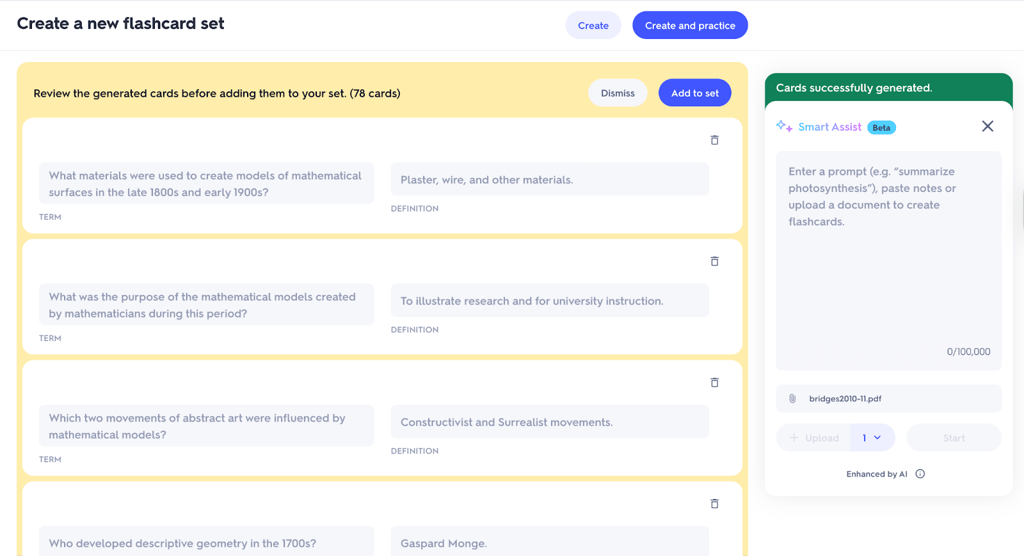Click the 0/100,000 character counter

tap(968, 352)
